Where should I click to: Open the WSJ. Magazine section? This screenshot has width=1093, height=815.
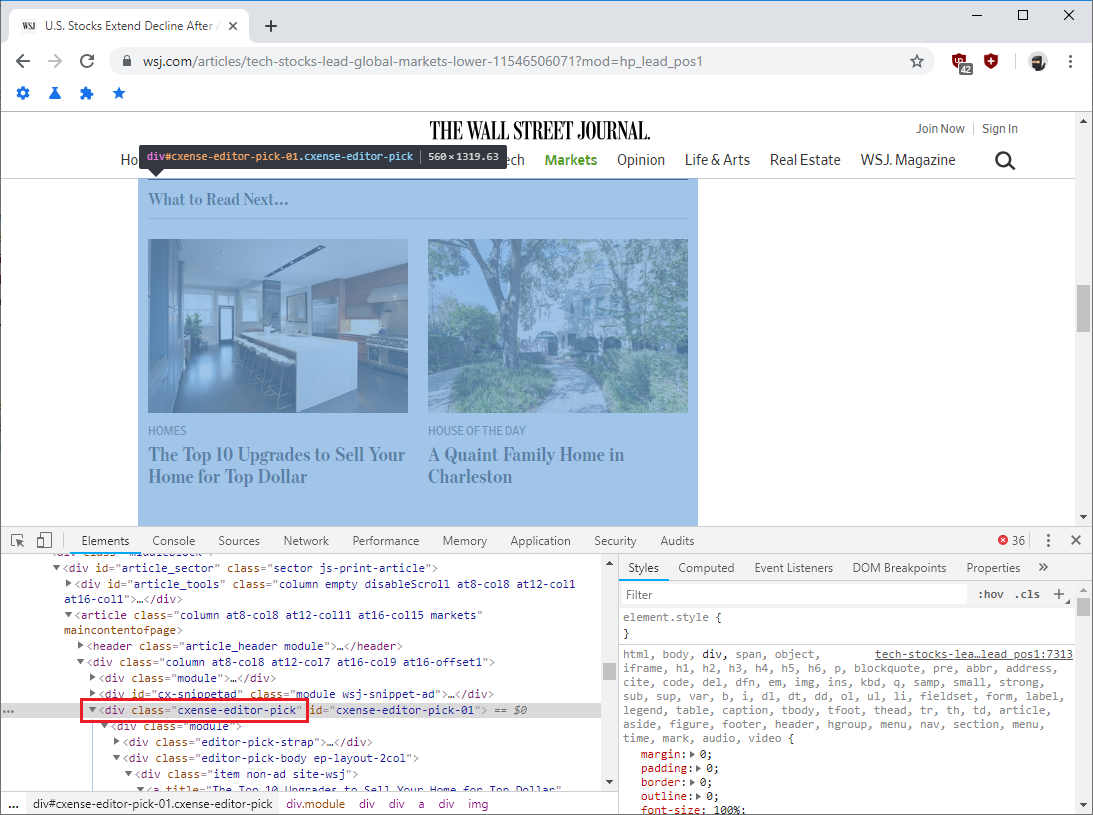click(908, 160)
